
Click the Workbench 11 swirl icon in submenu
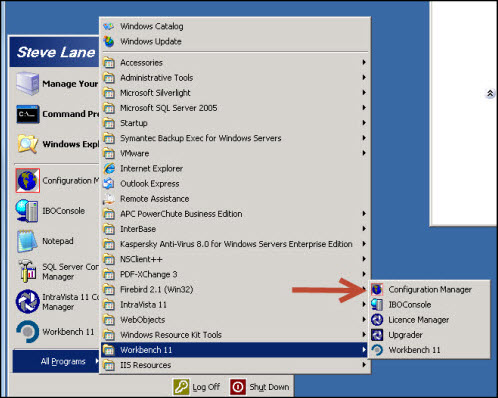(x=377, y=350)
